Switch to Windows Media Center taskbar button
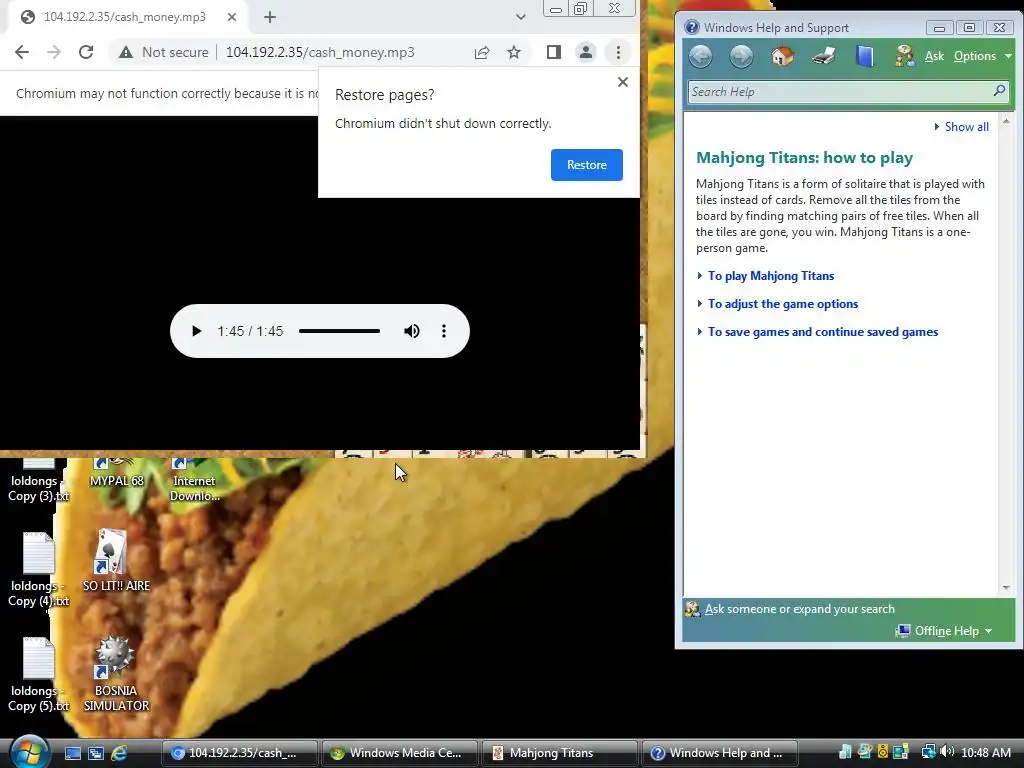Screen dimensions: 1024x768 (398, 753)
